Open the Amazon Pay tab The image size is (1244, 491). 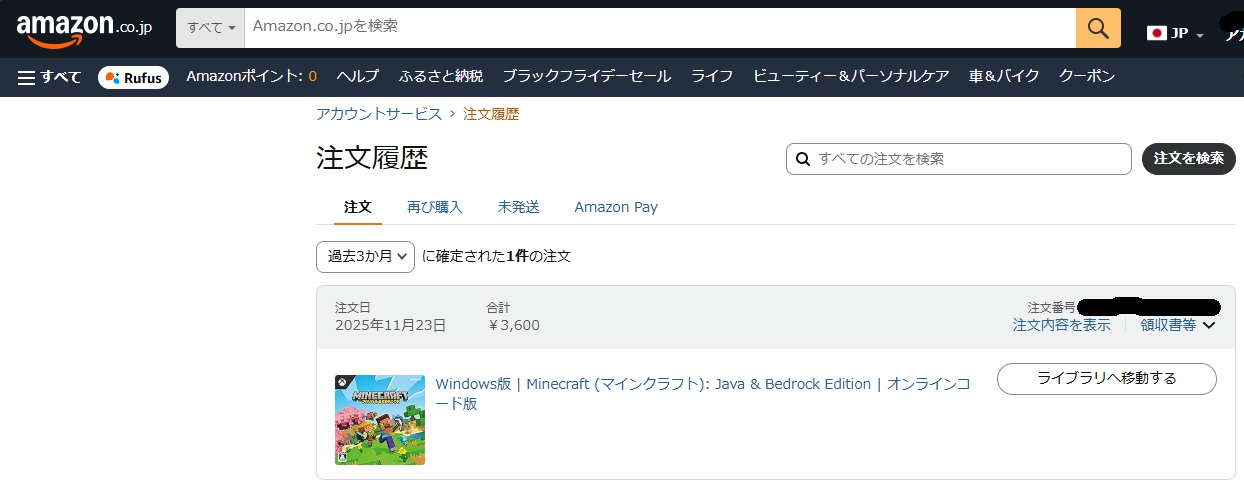pyautogui.click(x=616, y=207)
